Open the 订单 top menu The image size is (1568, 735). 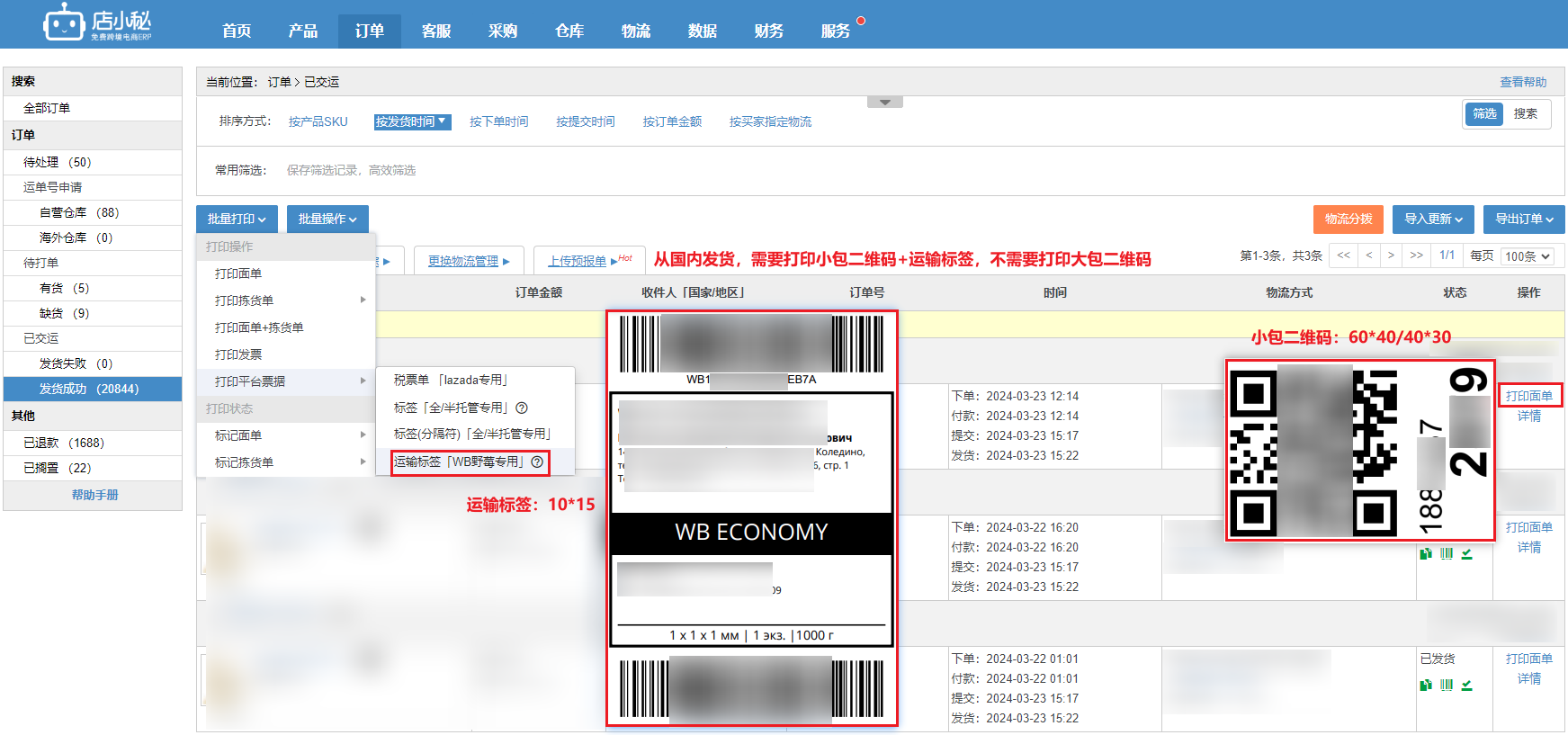click(x=370, y=31)
